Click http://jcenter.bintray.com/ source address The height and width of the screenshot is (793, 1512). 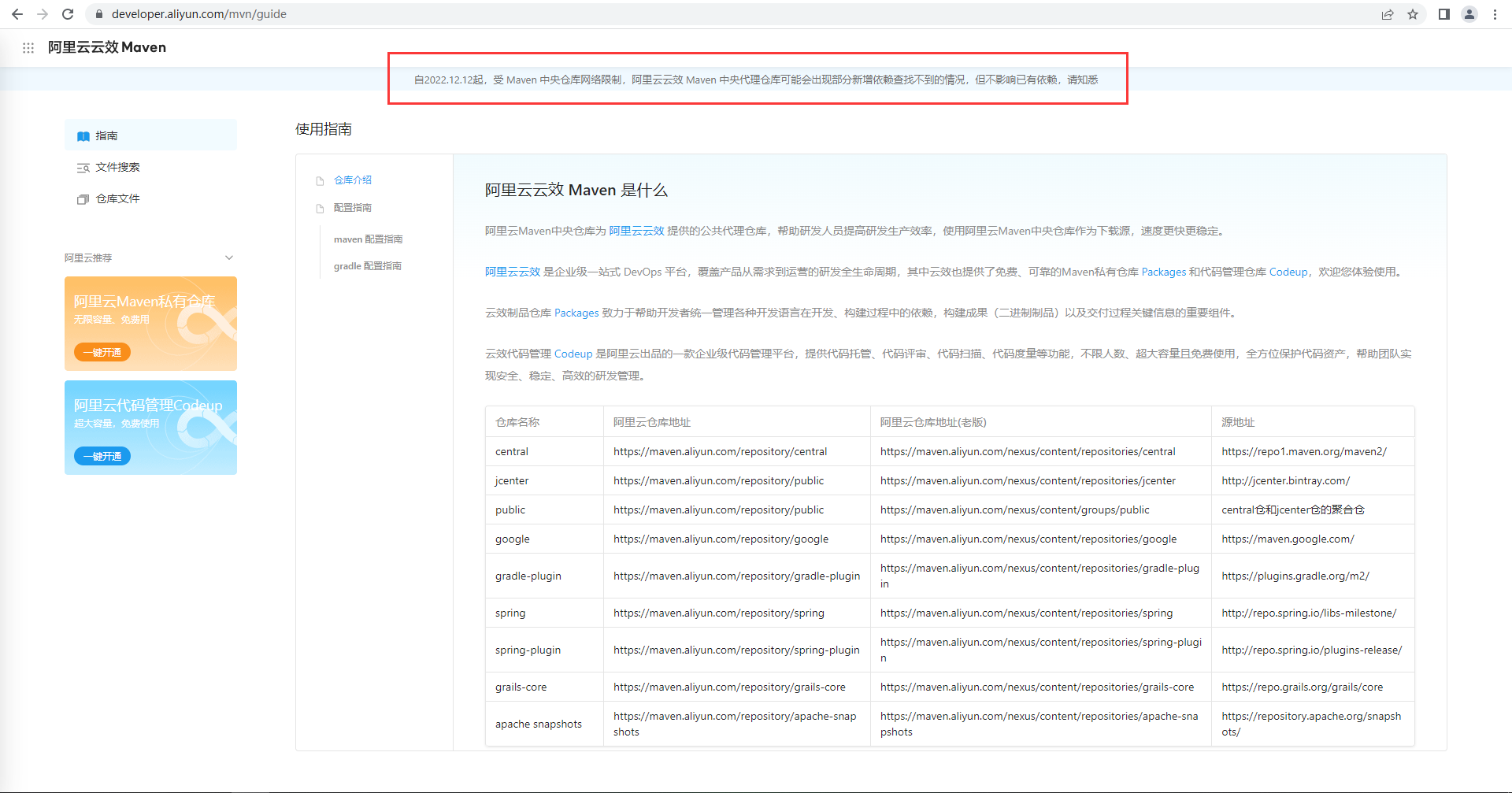[x=1285, y=480]
